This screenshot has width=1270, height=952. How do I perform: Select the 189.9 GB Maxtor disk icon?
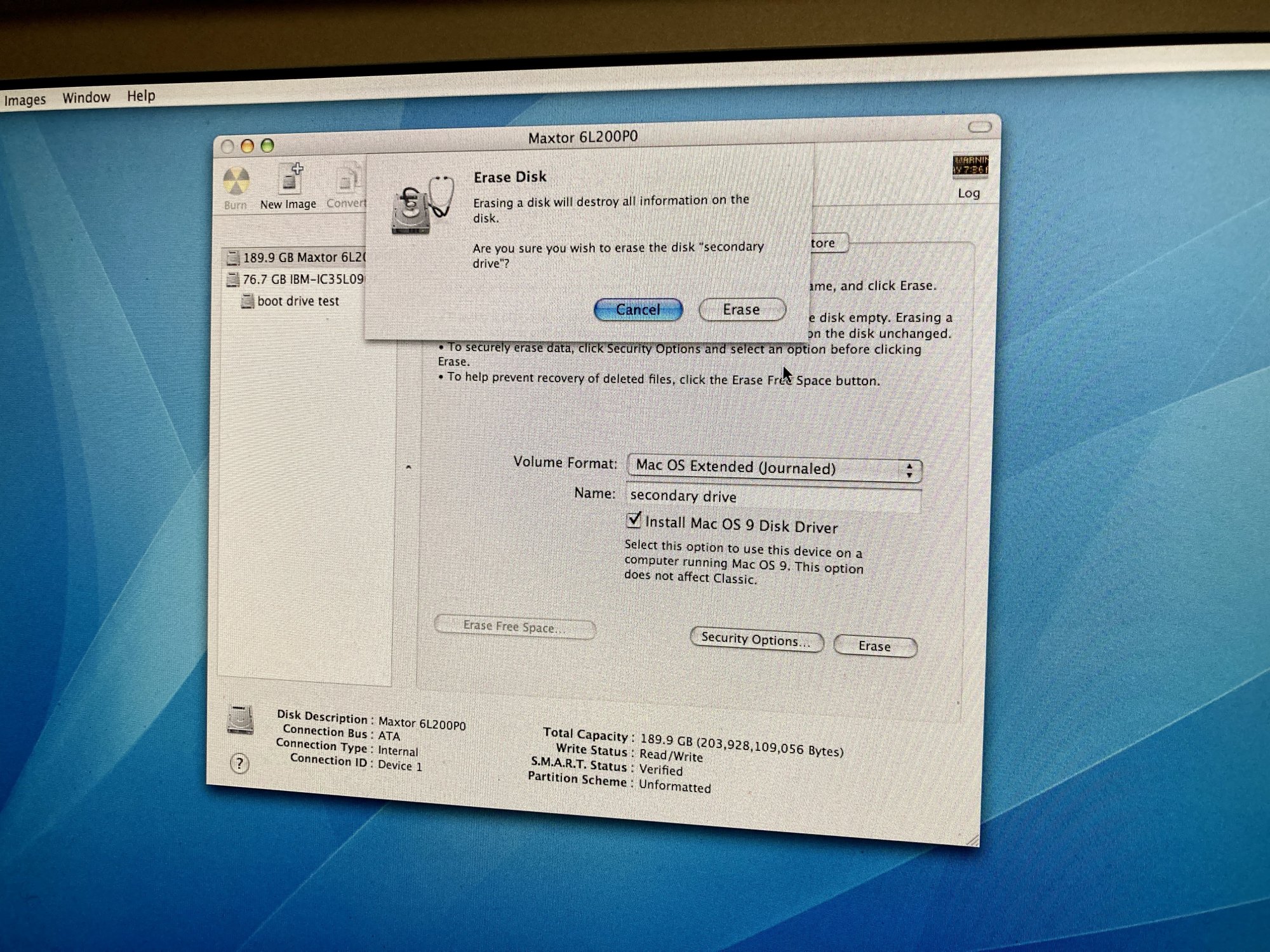[233, 257]
